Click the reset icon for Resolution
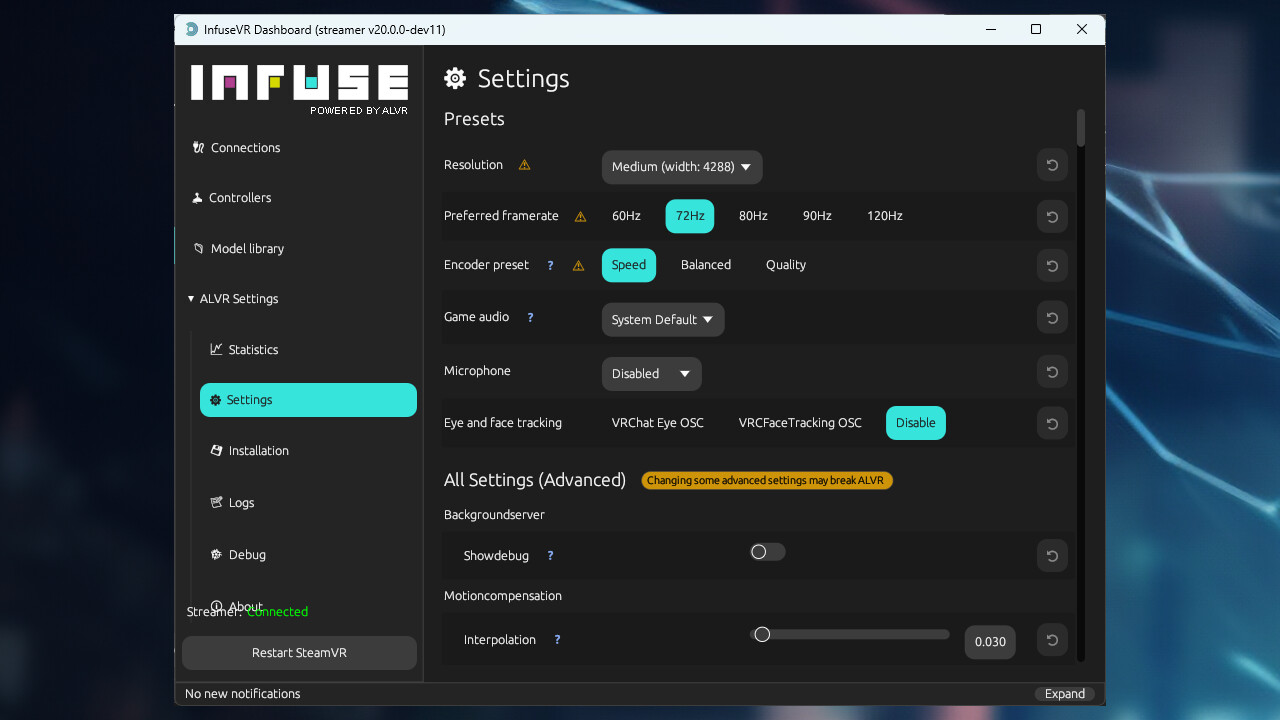 (x=1052, y=166)
